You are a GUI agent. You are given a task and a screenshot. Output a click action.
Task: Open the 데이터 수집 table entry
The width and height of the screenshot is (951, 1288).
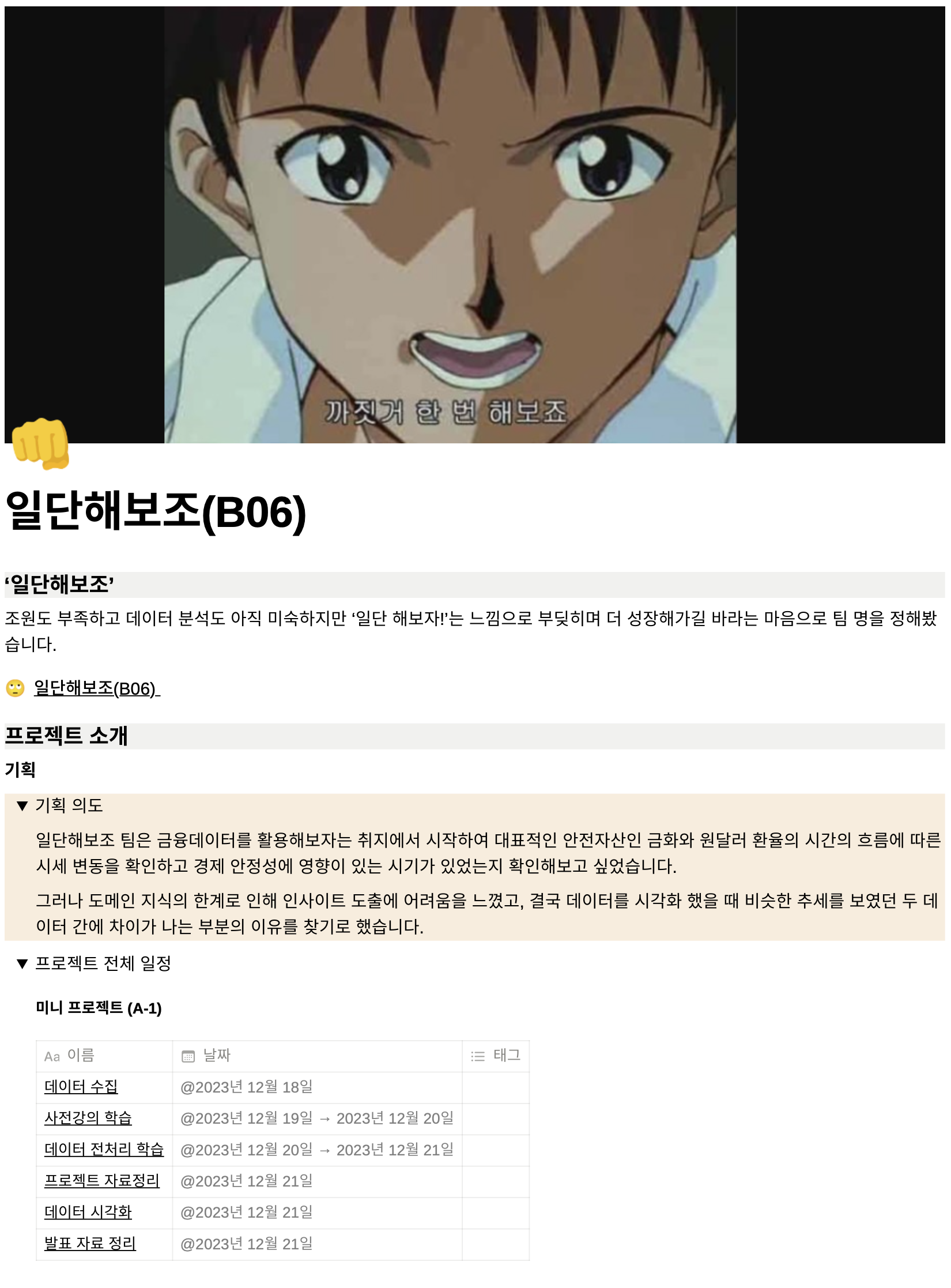[x=81, y=1087]
